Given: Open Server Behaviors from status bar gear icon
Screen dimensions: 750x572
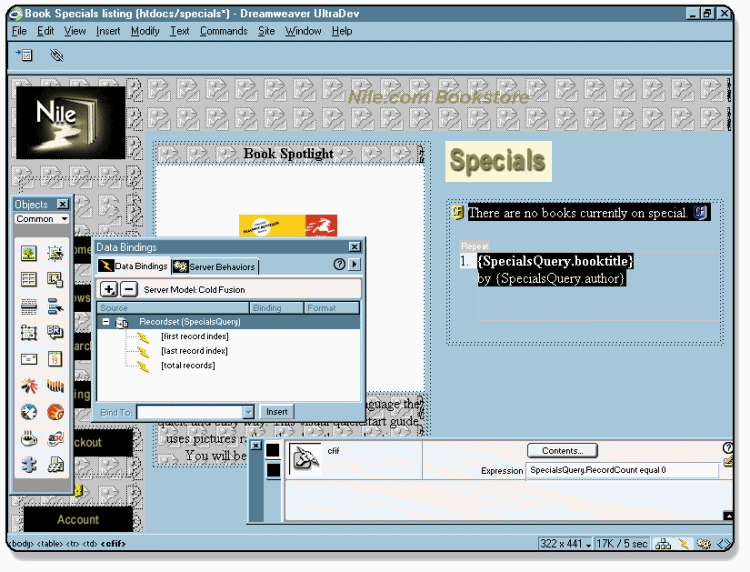Looking at the screenshot, I should tap(704, 544).
